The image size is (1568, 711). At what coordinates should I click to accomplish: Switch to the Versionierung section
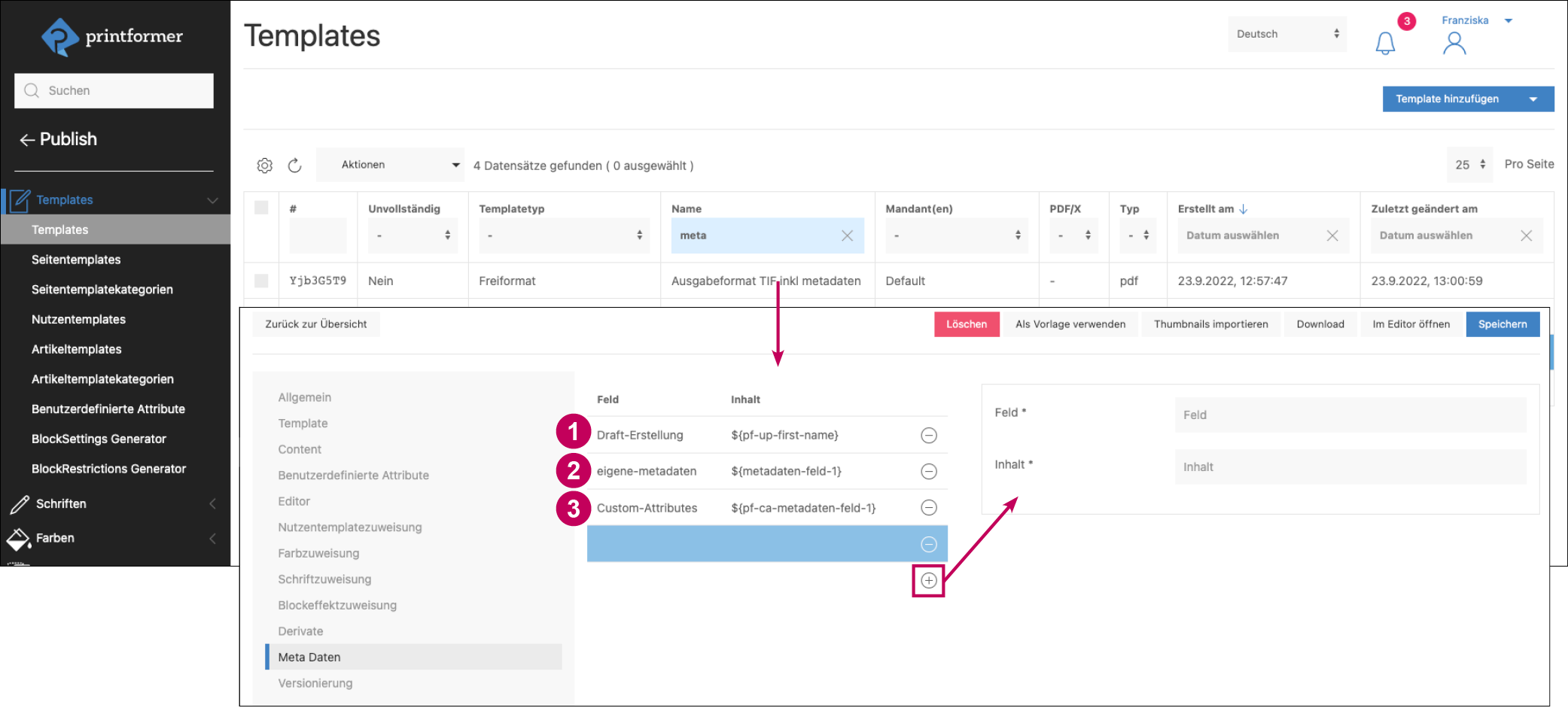pos(315,683)
